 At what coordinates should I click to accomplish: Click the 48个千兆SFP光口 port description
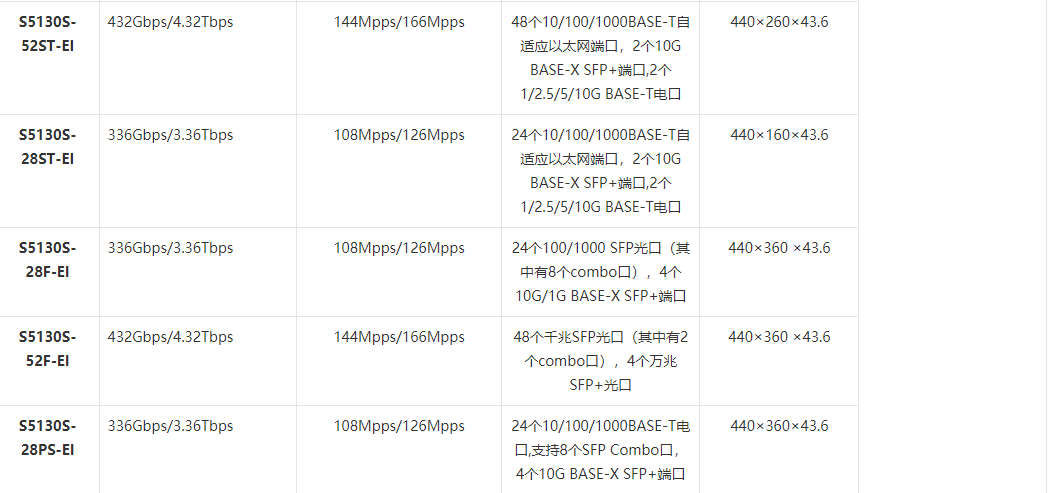pyautogui.click(x=601, y=361)
